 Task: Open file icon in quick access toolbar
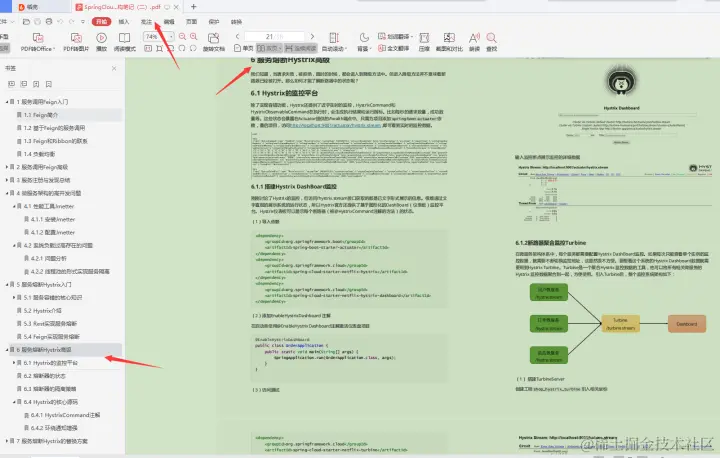point(26,22)
